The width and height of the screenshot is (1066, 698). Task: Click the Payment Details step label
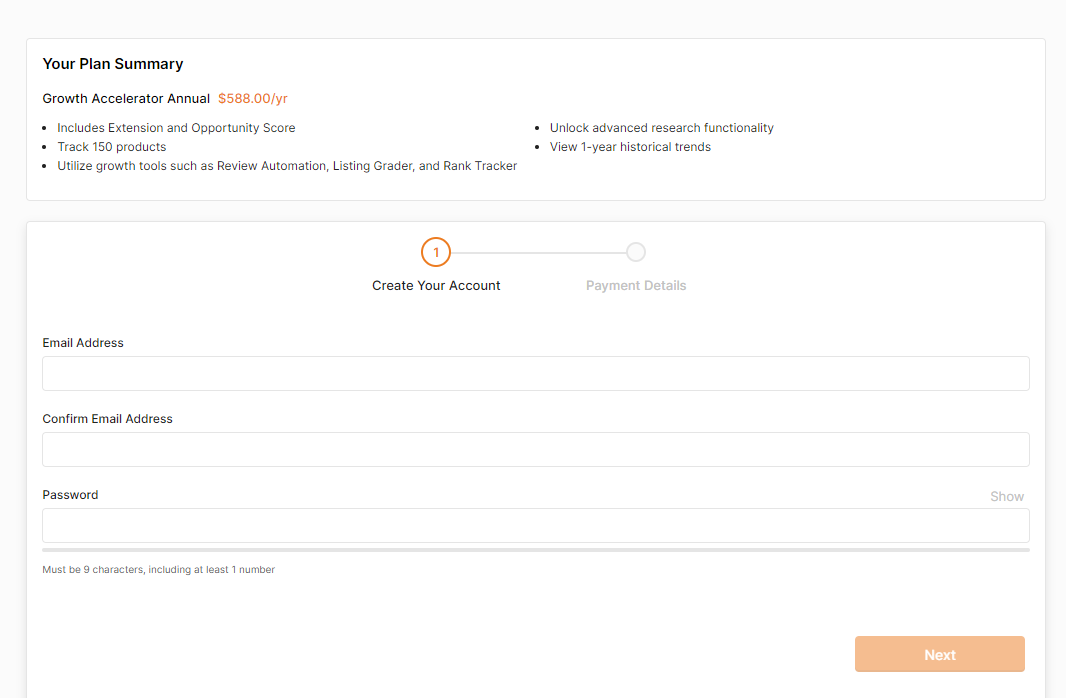tap(636, 285)
